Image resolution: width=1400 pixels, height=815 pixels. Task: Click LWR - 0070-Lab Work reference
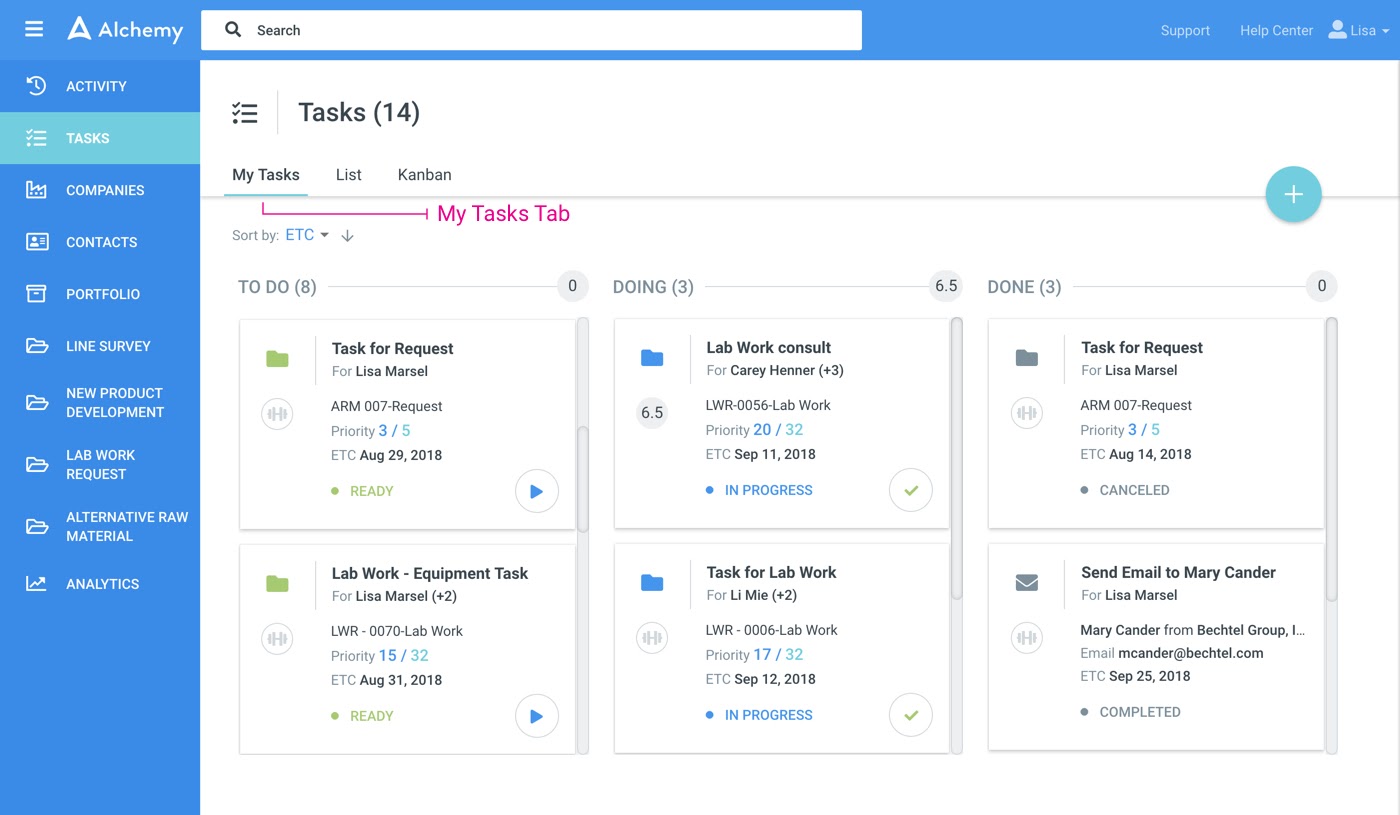point(397,631)
